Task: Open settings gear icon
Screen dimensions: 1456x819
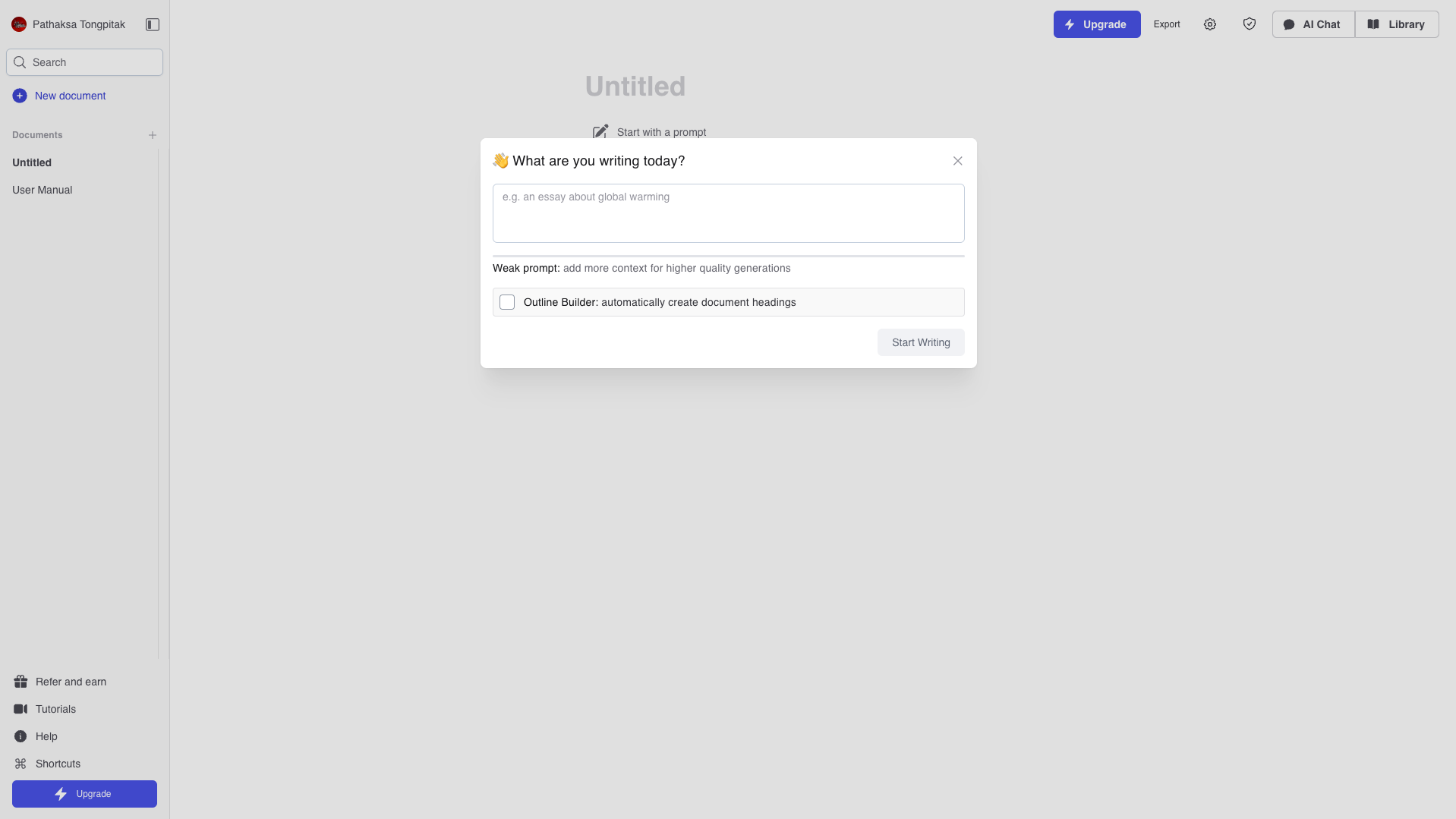Action: pos(1210,24)
